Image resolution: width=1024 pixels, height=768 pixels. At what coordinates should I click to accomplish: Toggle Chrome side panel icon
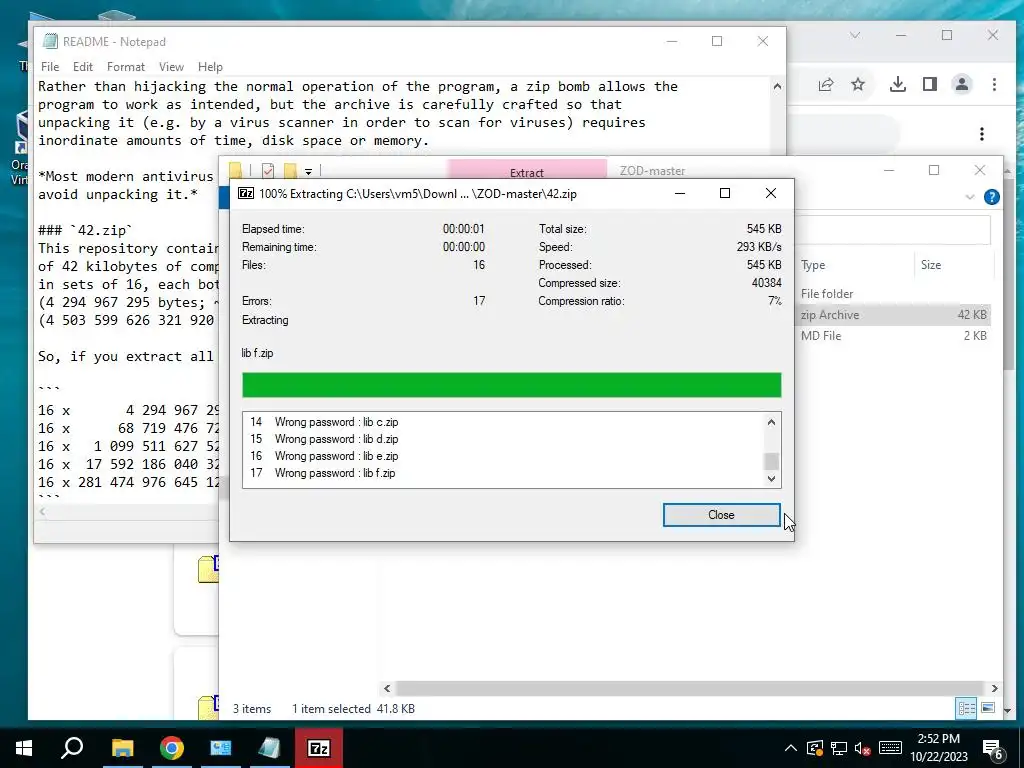pyautogui.click(x=930, y=84)
